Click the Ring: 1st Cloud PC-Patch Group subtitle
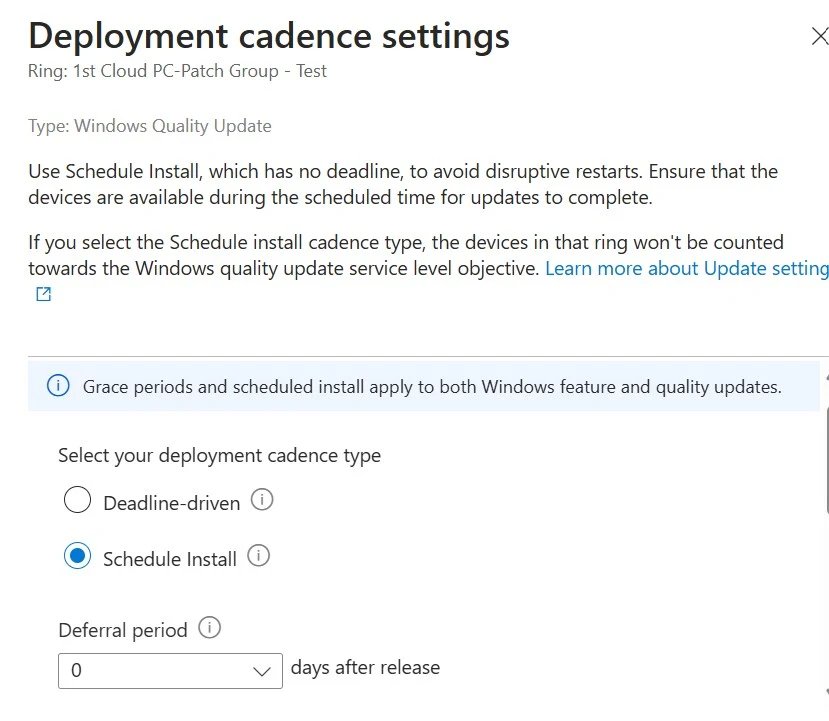The width and height of the screenshot is (829, 721). point(177,71)
